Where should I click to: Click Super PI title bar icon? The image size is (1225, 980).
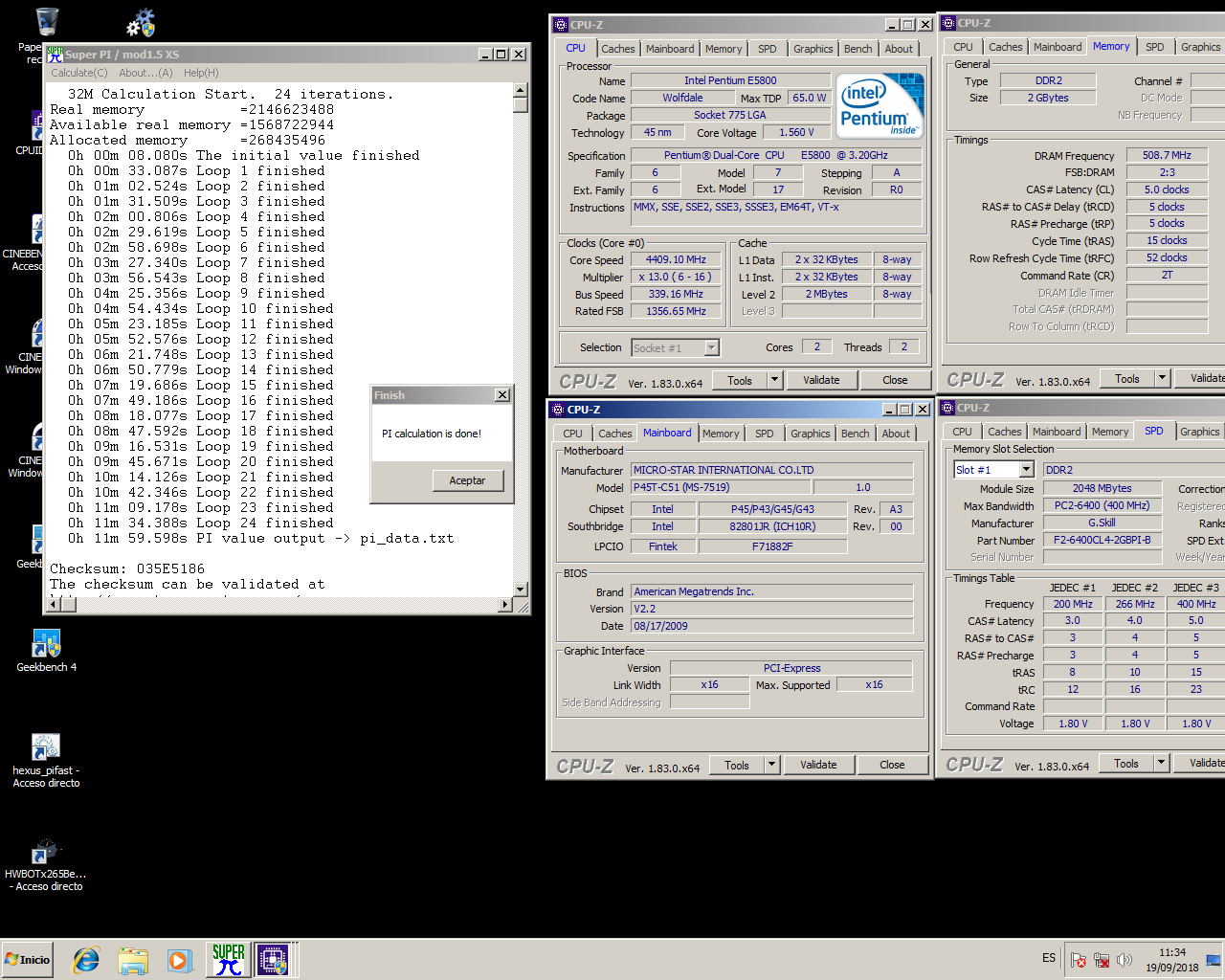pos(55,54)
